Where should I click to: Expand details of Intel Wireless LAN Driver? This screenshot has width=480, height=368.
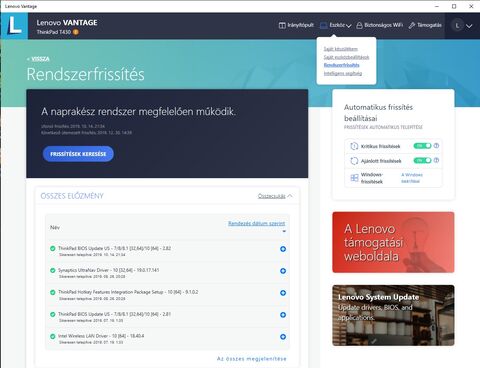(x=283, y=337)
